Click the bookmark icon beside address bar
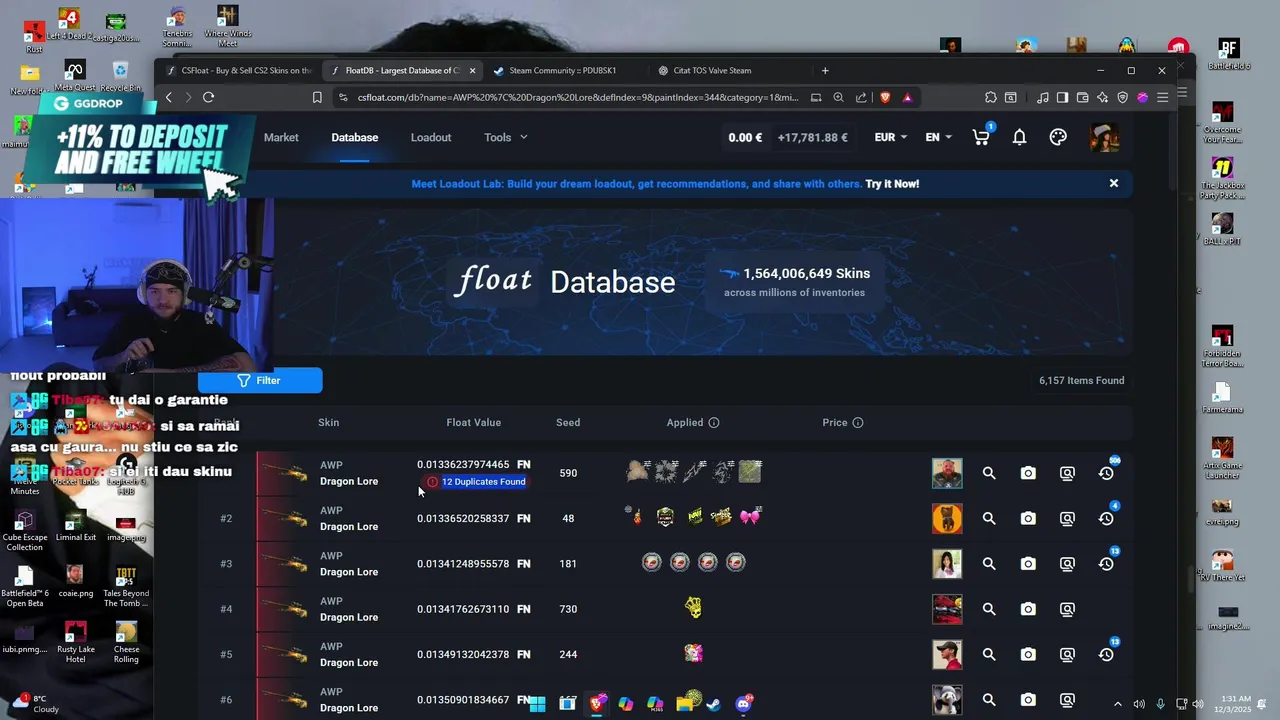Screen dimensions: 1280x720 pos(317,97)
